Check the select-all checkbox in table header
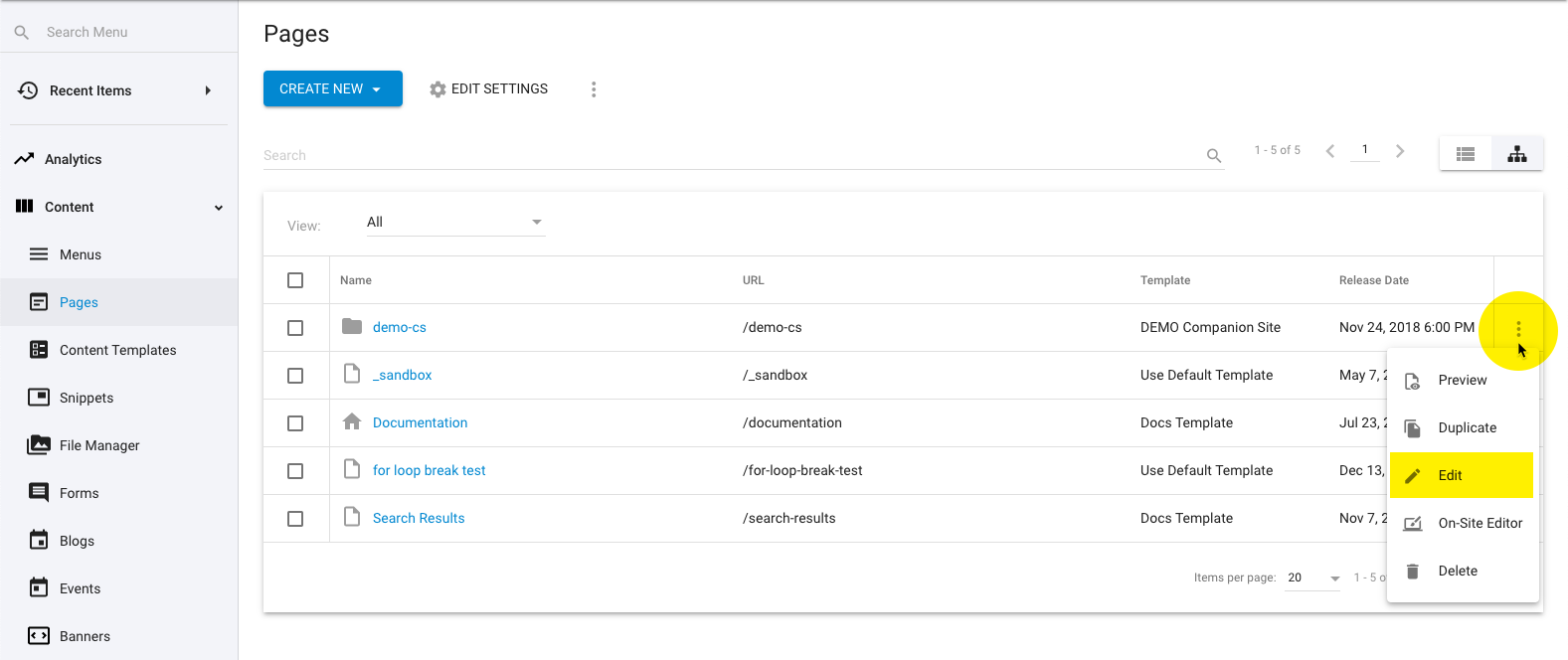Screen dimensions: 1568x660 (295, 280)
